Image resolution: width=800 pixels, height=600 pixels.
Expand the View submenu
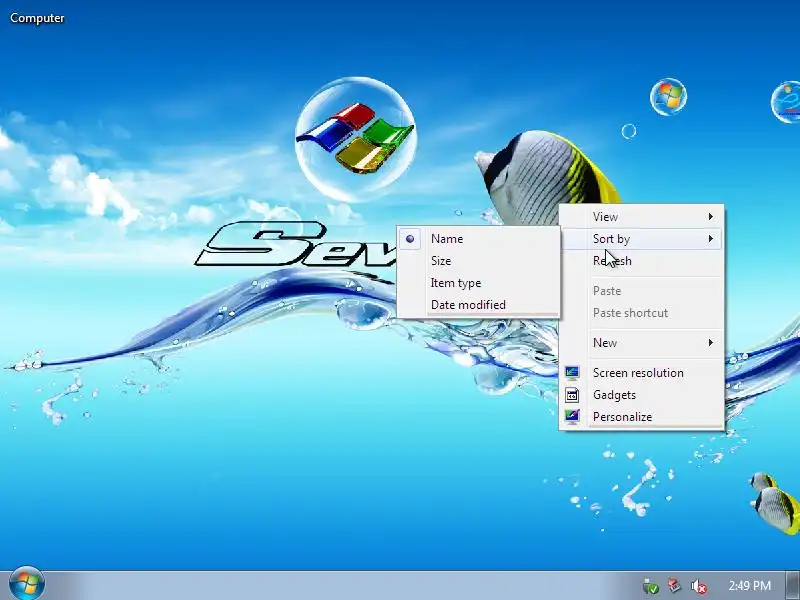(641, 217)
